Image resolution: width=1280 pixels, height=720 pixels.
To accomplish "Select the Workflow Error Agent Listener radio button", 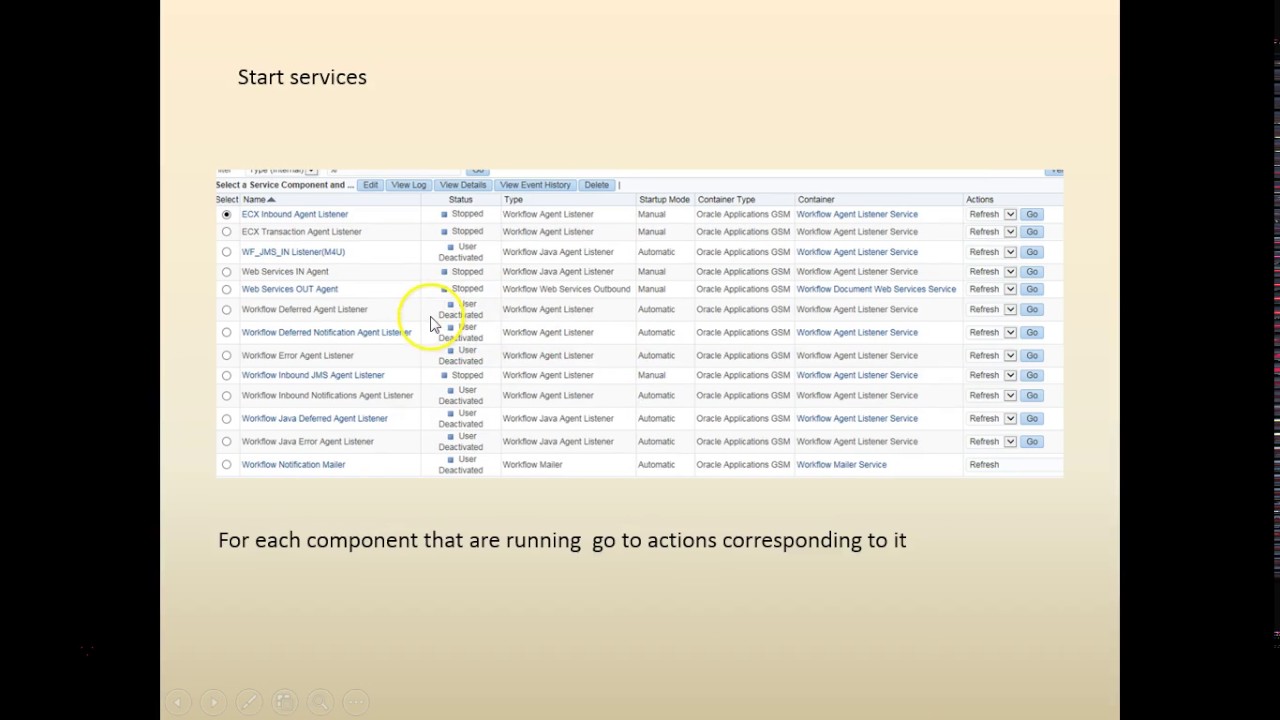I will pos(227,355).
